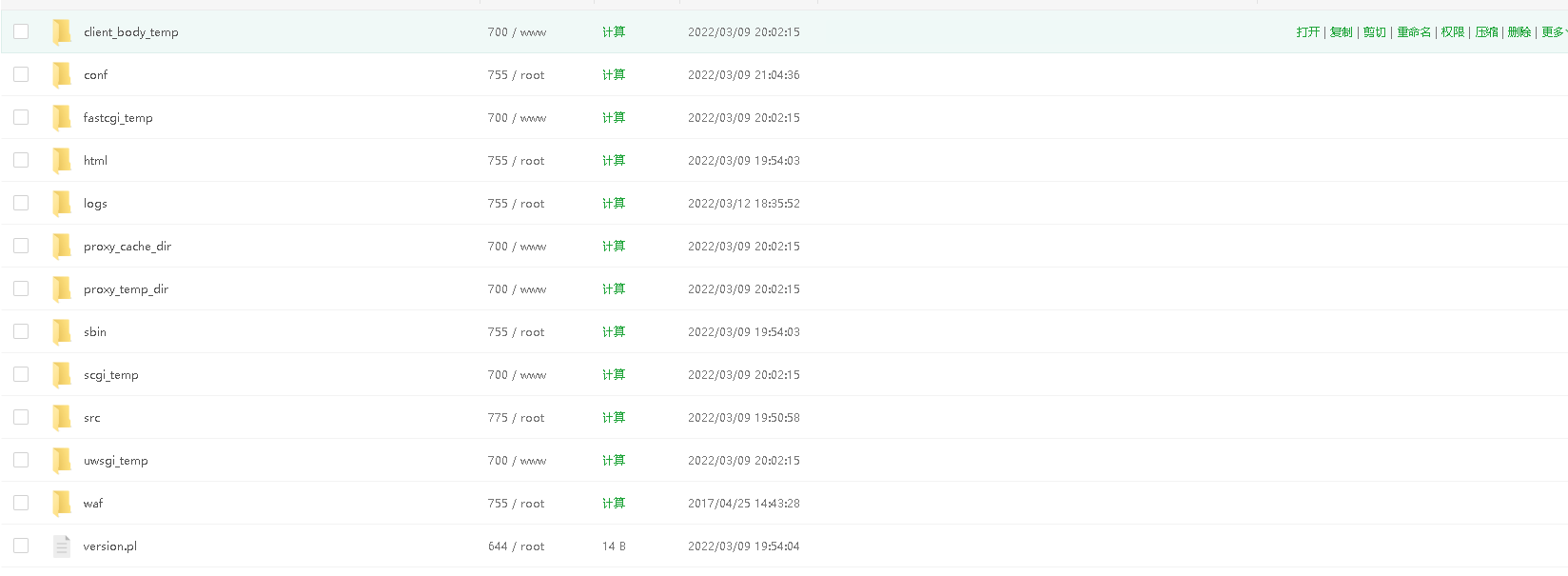The height and width of the screenshot is (576, 1568).
Task: Click 计算 in the conf row
Action: click(x=614, y=75)
